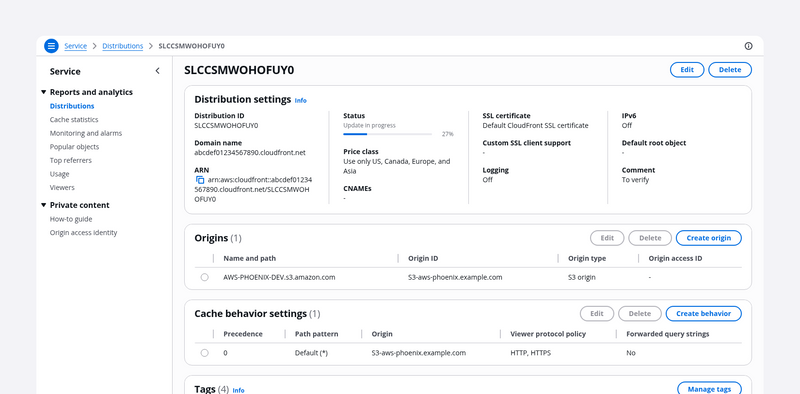Open Origin access identity page
This screenshot has height=394, width=800.
83,232
